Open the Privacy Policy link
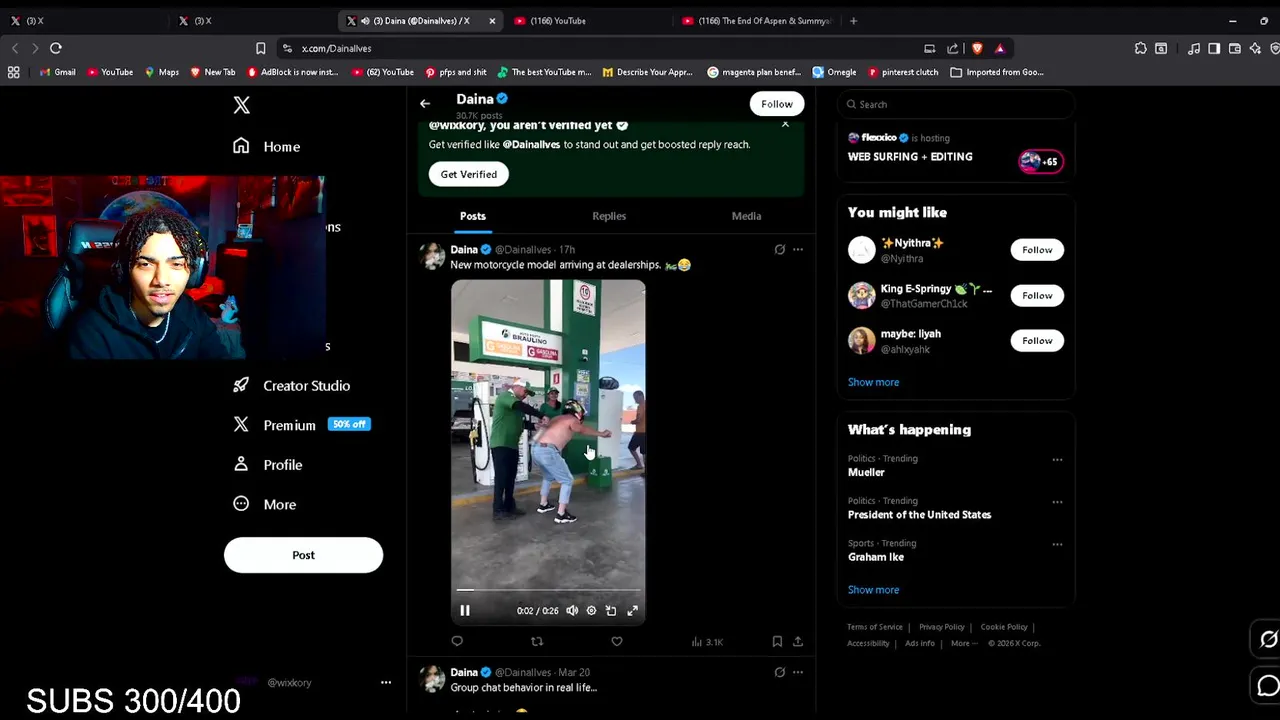Viewport: 1280px width, 720px height. pyautogui.click(x=942, y=627)
